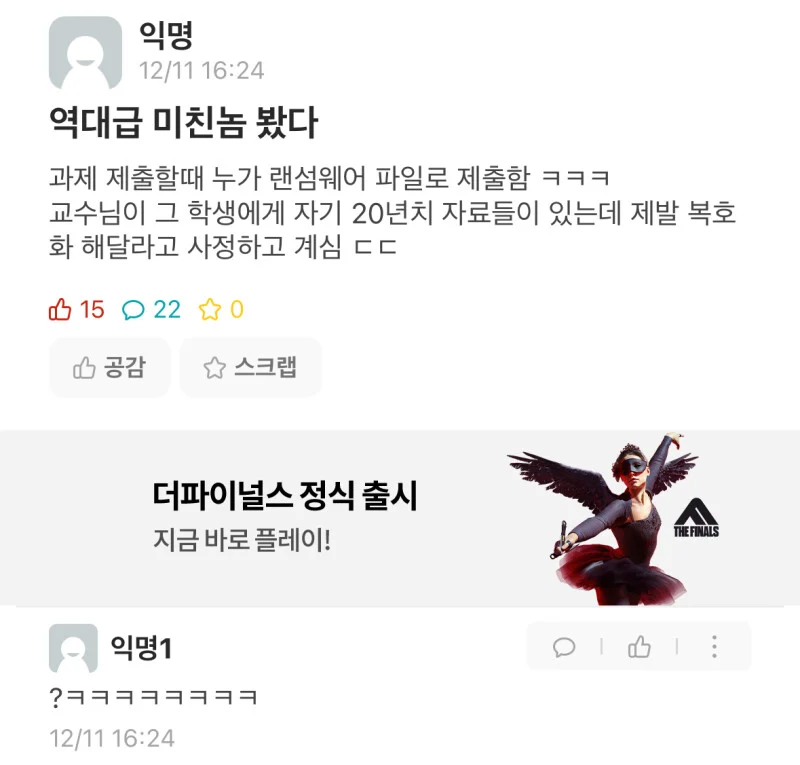Click the yellow star scrap count icon
800x765 pixels.
tap(210, 309)
